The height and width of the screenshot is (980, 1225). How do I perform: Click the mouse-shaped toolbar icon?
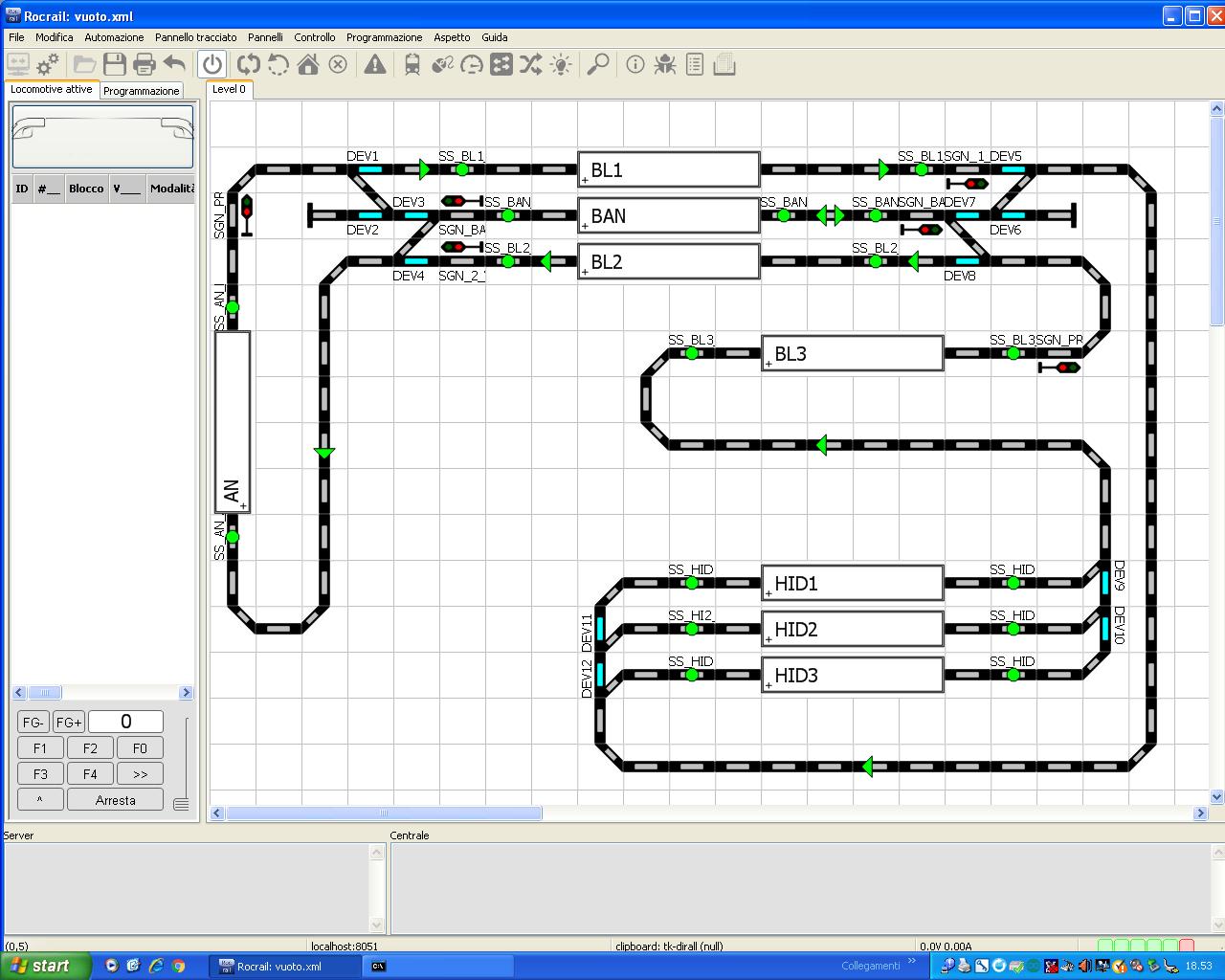click(442, 64)
